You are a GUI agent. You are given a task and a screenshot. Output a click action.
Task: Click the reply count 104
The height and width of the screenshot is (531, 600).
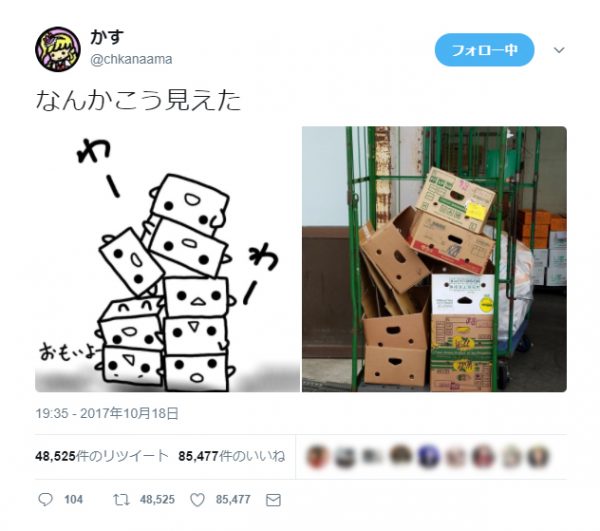[x=73, y=500]
